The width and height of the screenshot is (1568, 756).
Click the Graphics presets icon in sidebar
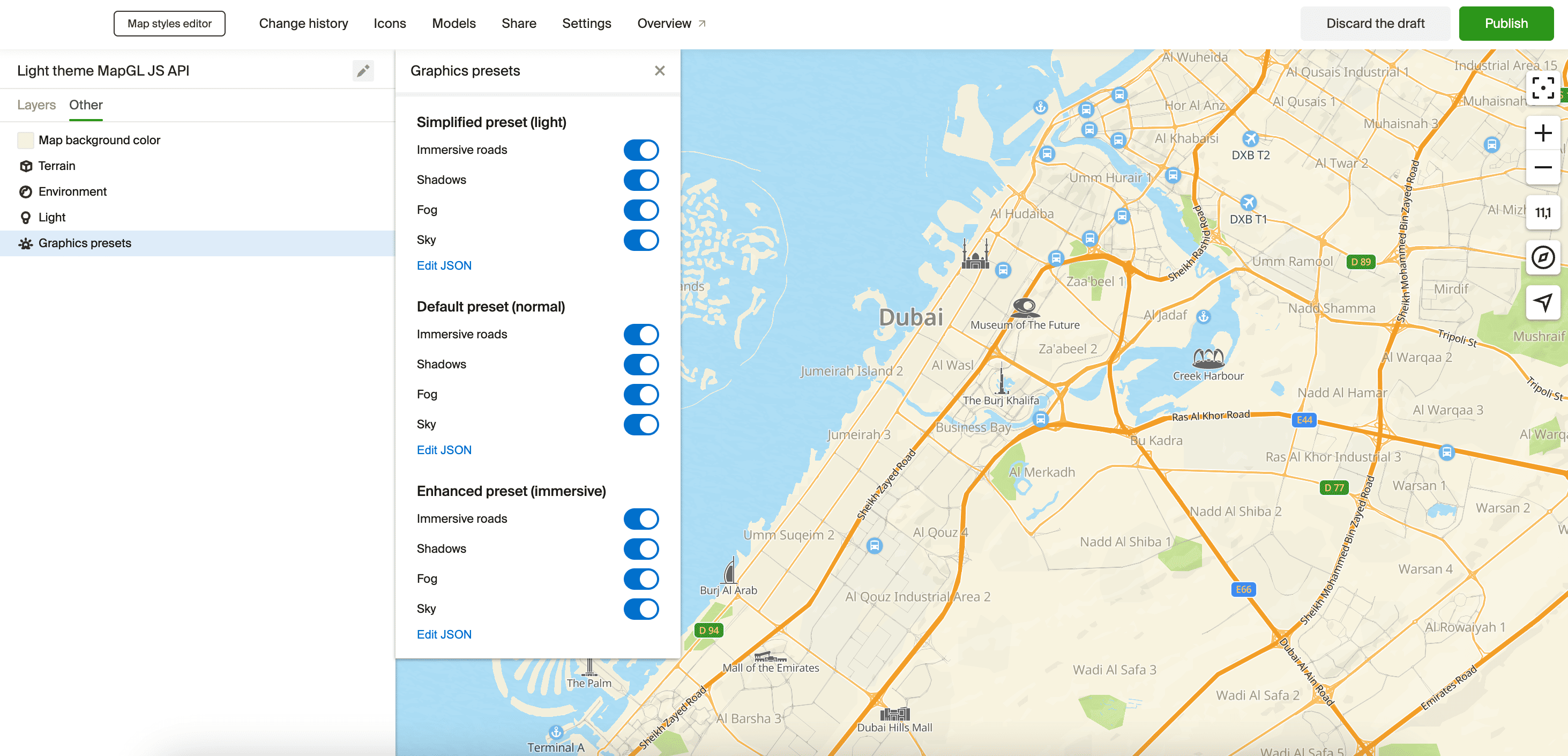(26, 243)
